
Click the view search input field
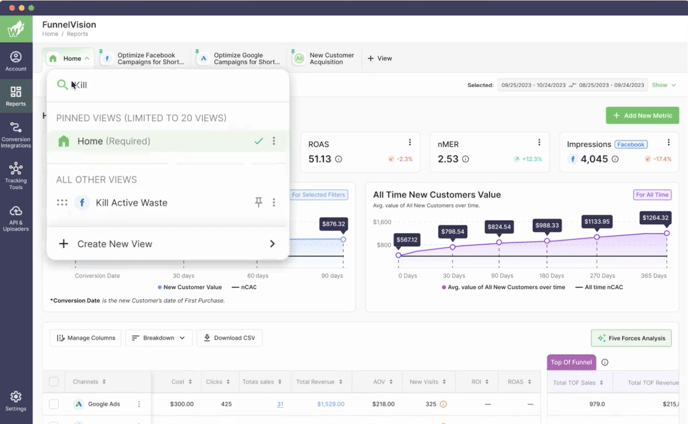coord(170,85)
